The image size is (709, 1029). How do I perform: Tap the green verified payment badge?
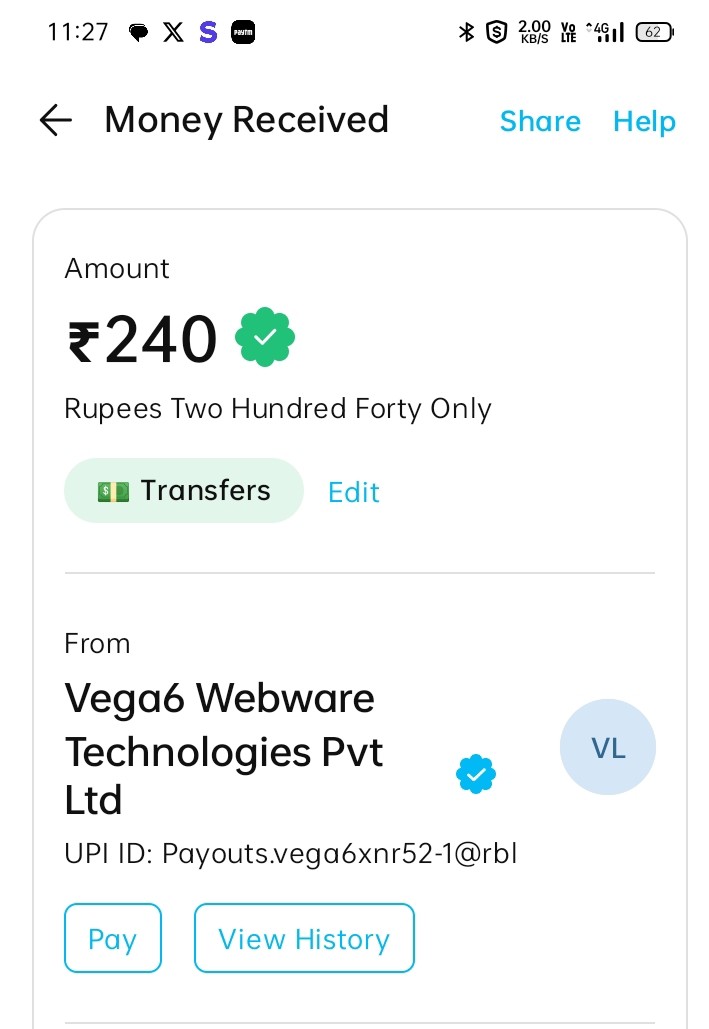[265, 337]
